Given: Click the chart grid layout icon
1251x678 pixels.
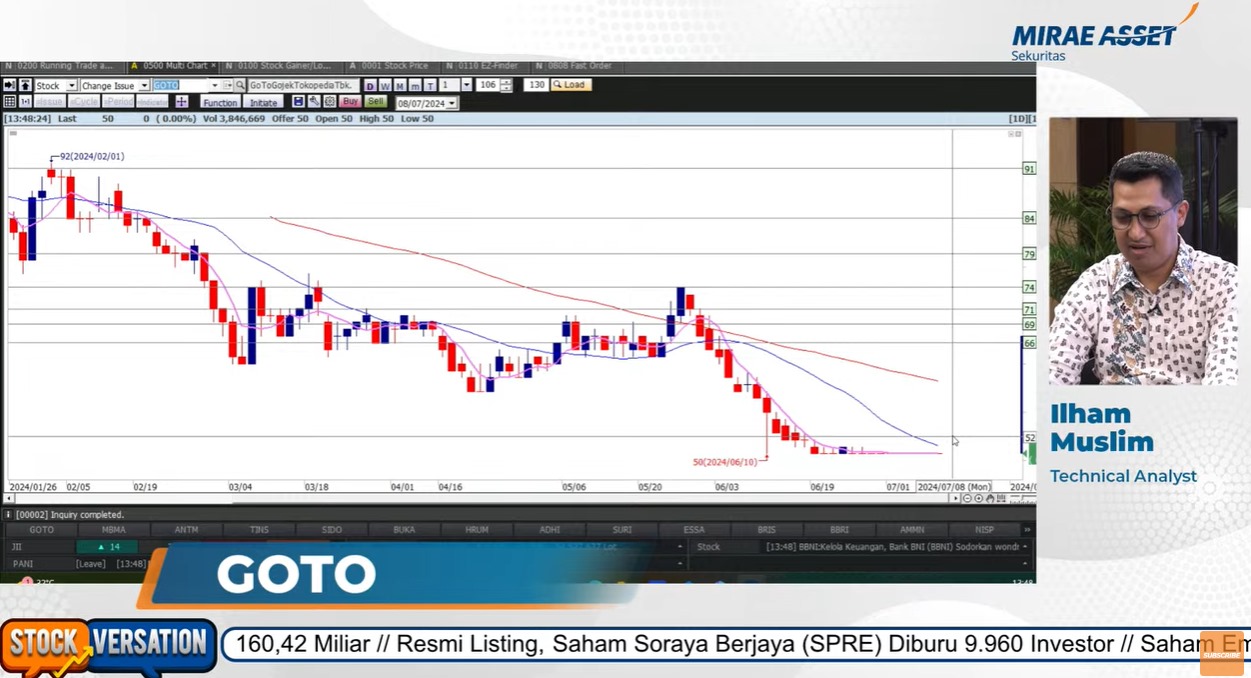Looking at the screenshot, I should (x=9, y=102).
